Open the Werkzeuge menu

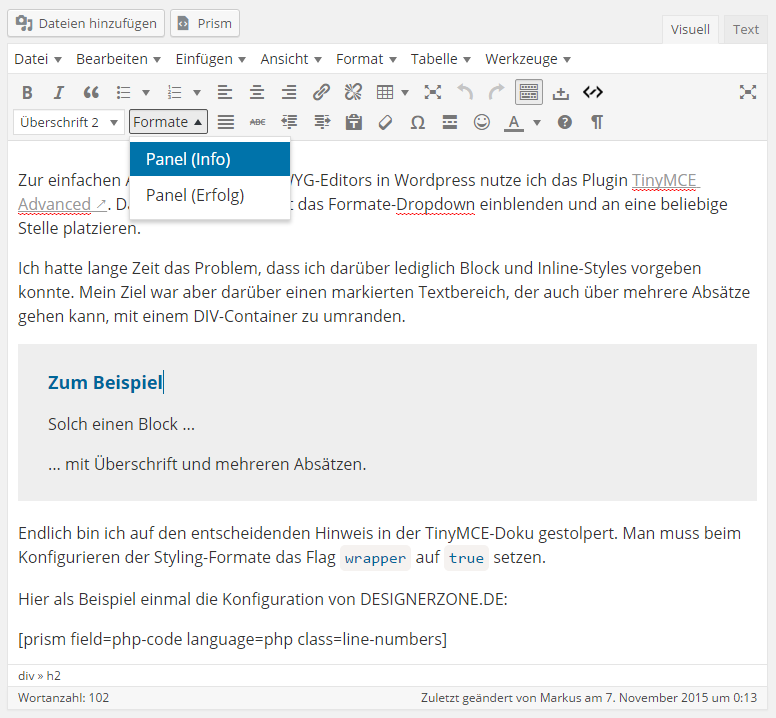pos(528,59)
